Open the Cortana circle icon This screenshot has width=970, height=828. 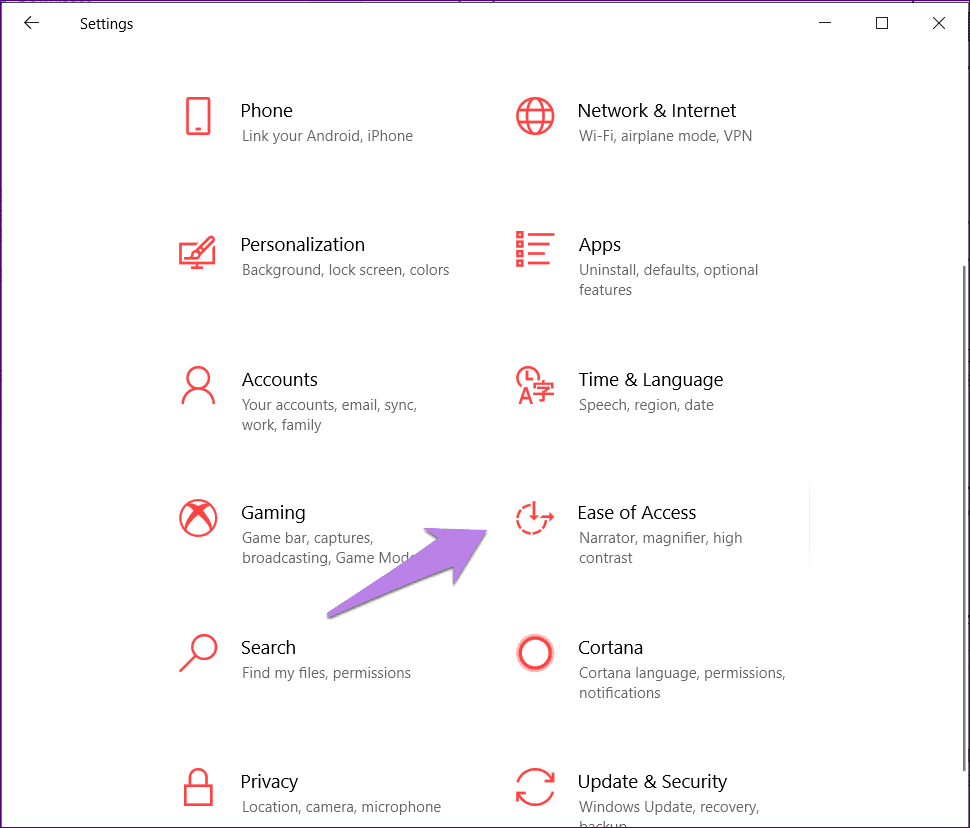coord(535,653)
